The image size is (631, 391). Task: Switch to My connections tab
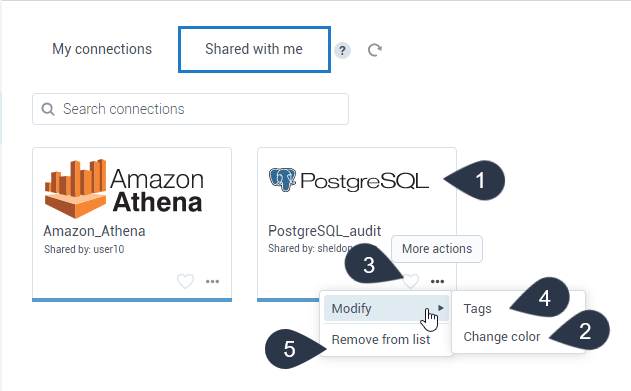click(x=102, y=49)
